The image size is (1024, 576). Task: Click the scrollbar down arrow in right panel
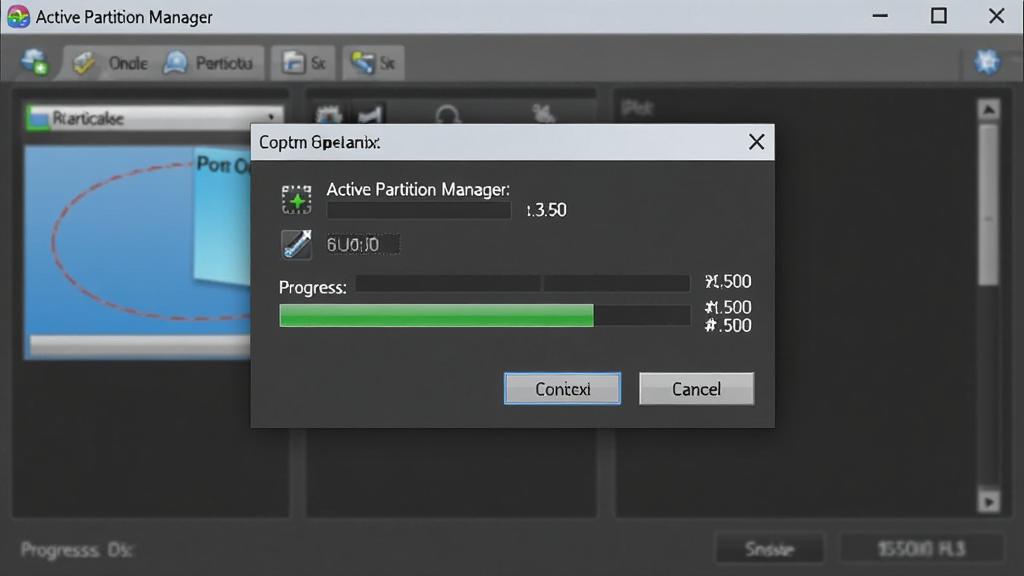[x=989, y=502]
